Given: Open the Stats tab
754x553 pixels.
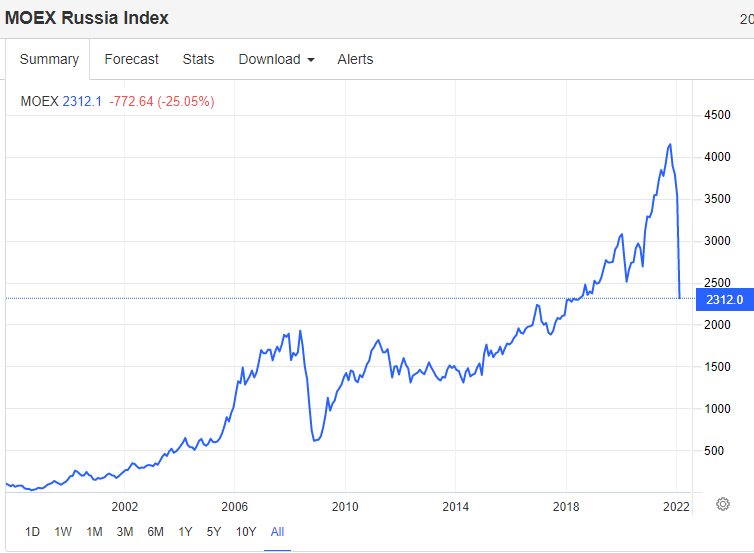Looking at the screenshot, I should click(198, 59).
